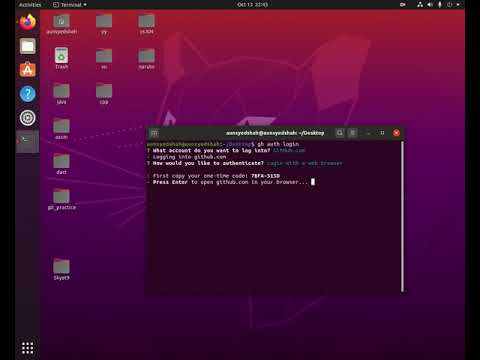This screenshot has width=480, height=360.
Task: Open the Help icon in the dock
Action: click(x=28, y=94)
